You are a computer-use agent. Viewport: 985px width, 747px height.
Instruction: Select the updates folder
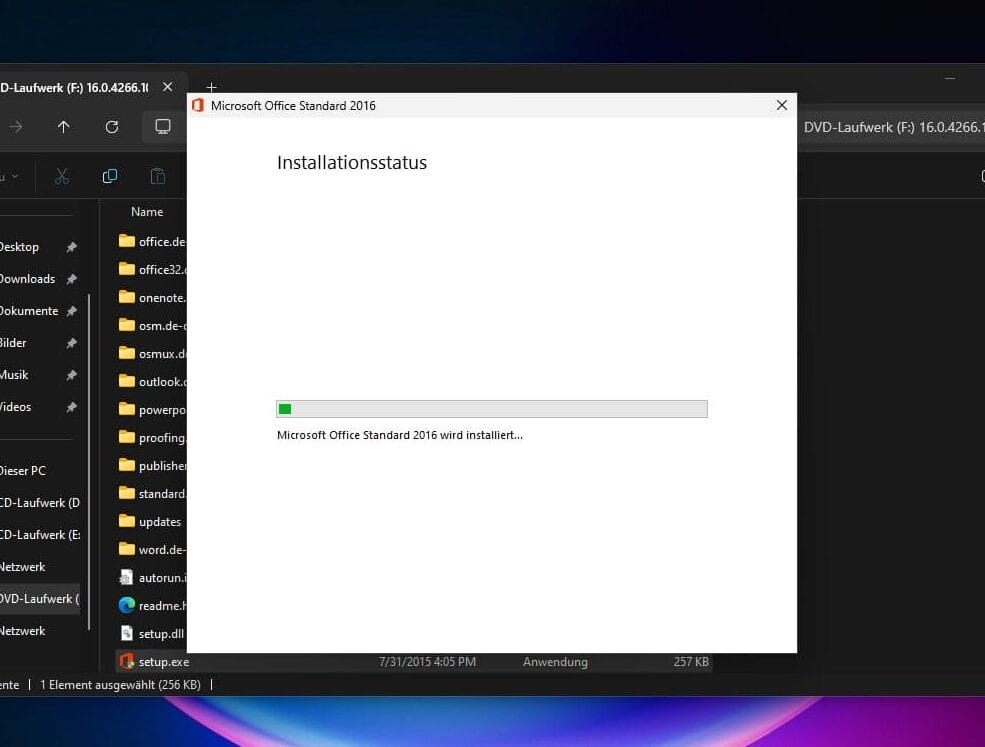point(159,522)
